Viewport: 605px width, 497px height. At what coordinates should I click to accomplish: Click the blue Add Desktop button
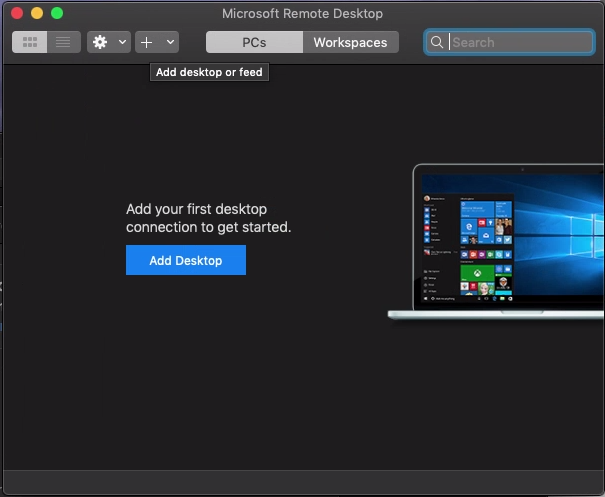pos(186,260)
